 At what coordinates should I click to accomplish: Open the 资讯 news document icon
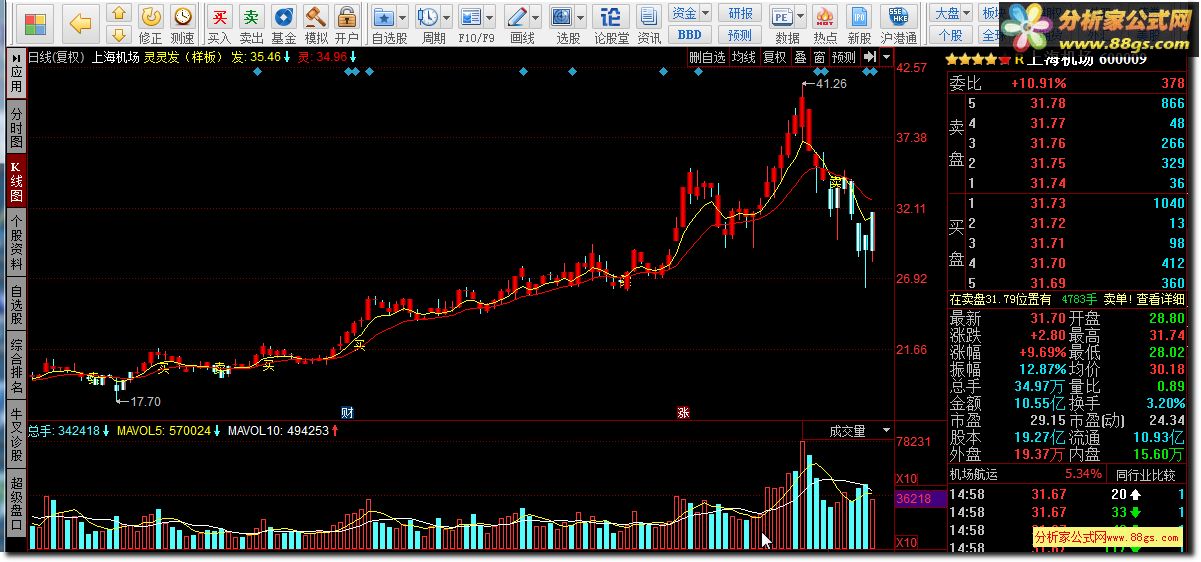(648, 17)
